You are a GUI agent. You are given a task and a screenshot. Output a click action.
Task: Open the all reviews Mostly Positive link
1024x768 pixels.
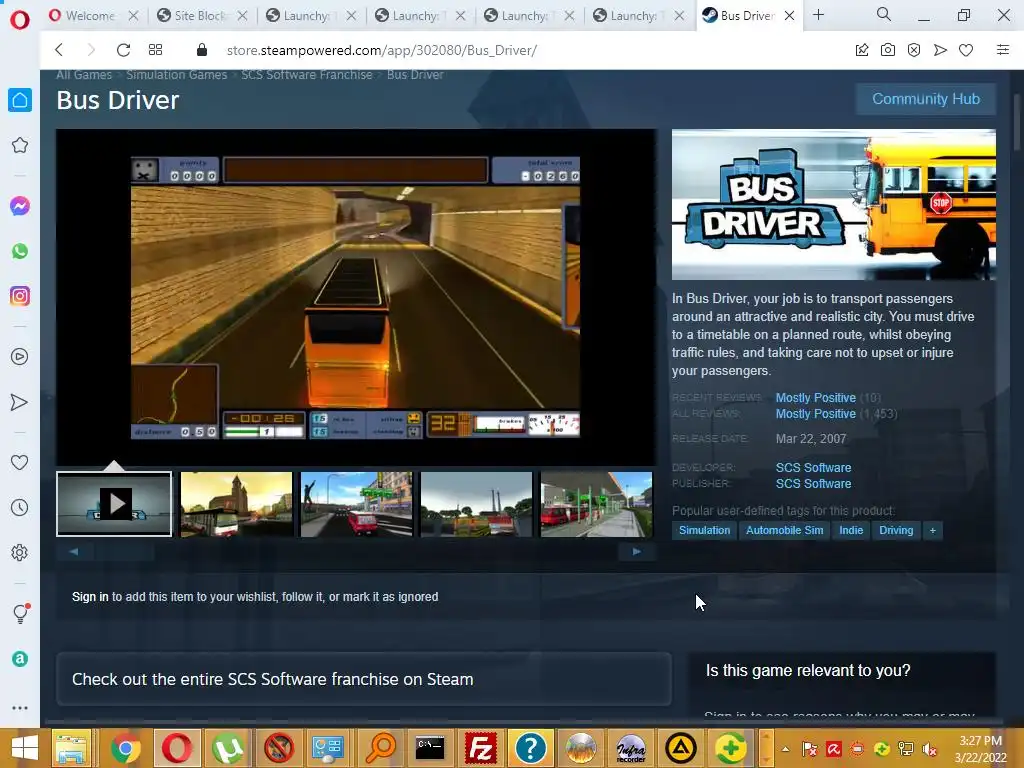point(816,414)
